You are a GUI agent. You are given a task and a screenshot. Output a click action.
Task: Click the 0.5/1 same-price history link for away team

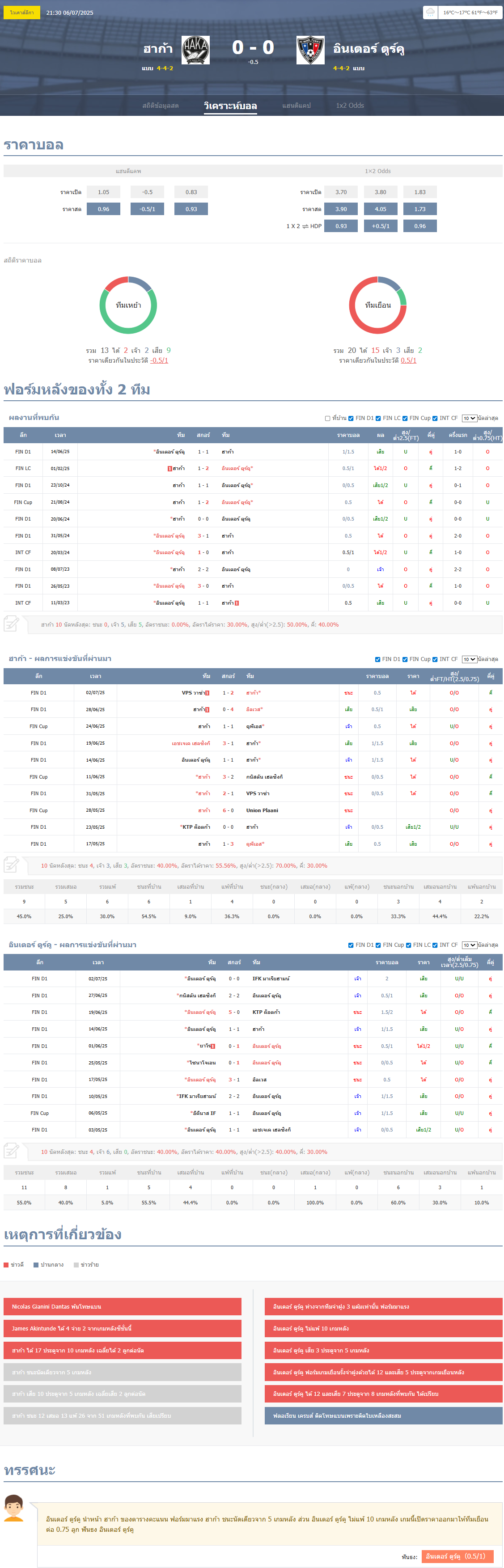(408, 360)
